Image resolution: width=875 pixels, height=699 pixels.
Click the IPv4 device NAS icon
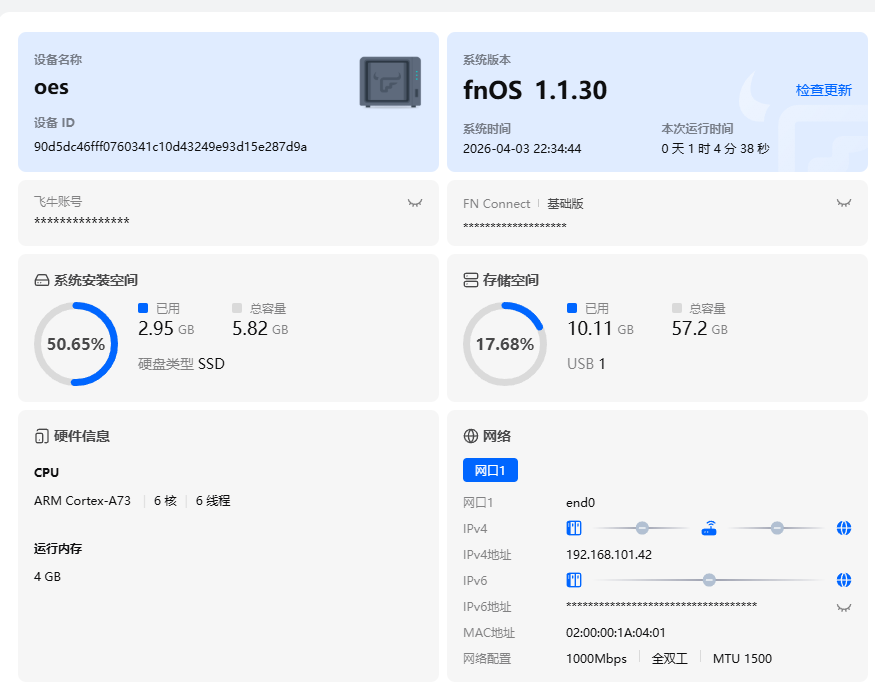tap(574, 528)
